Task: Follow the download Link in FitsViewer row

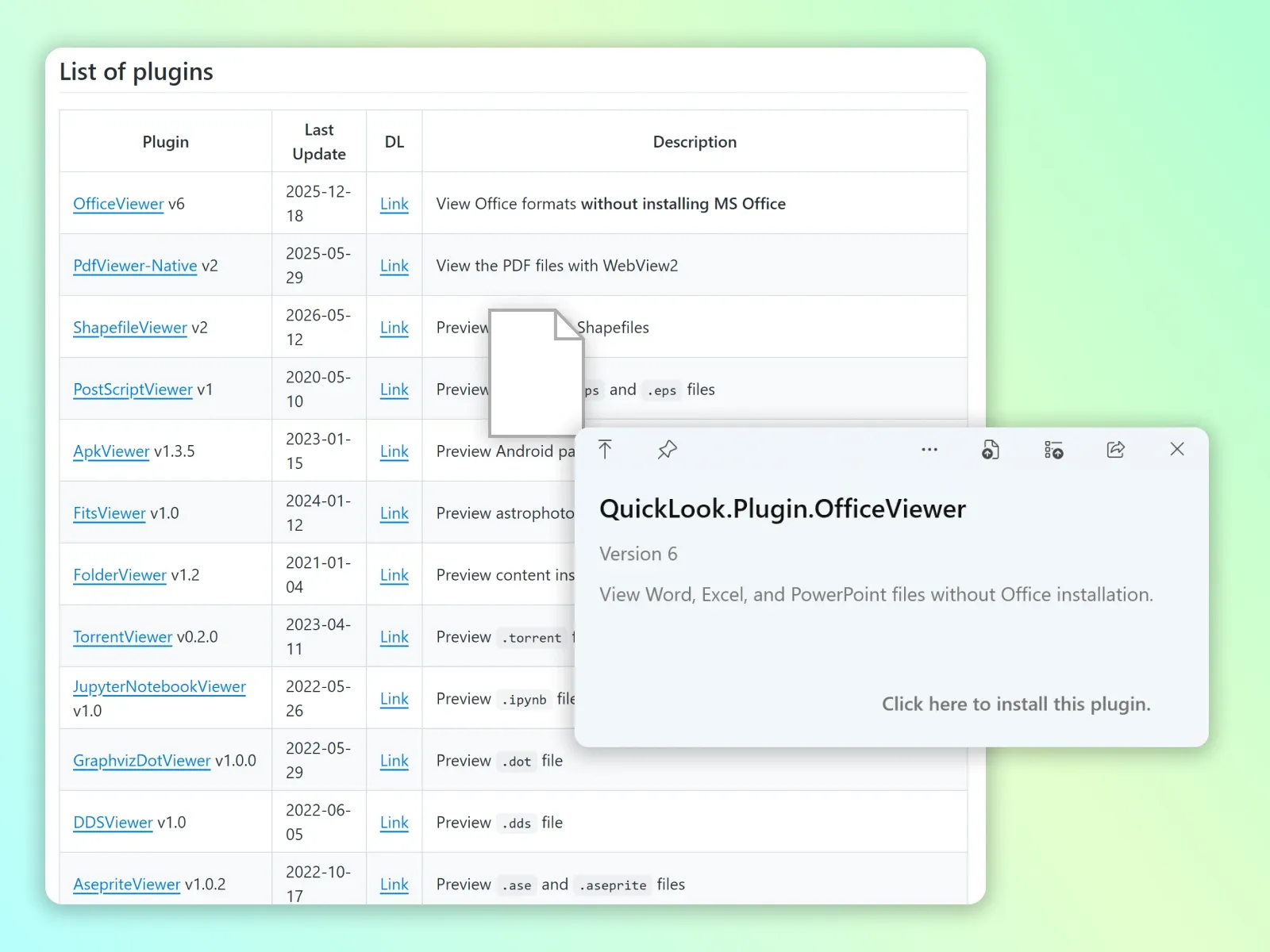Action: (x=394, y=513)
